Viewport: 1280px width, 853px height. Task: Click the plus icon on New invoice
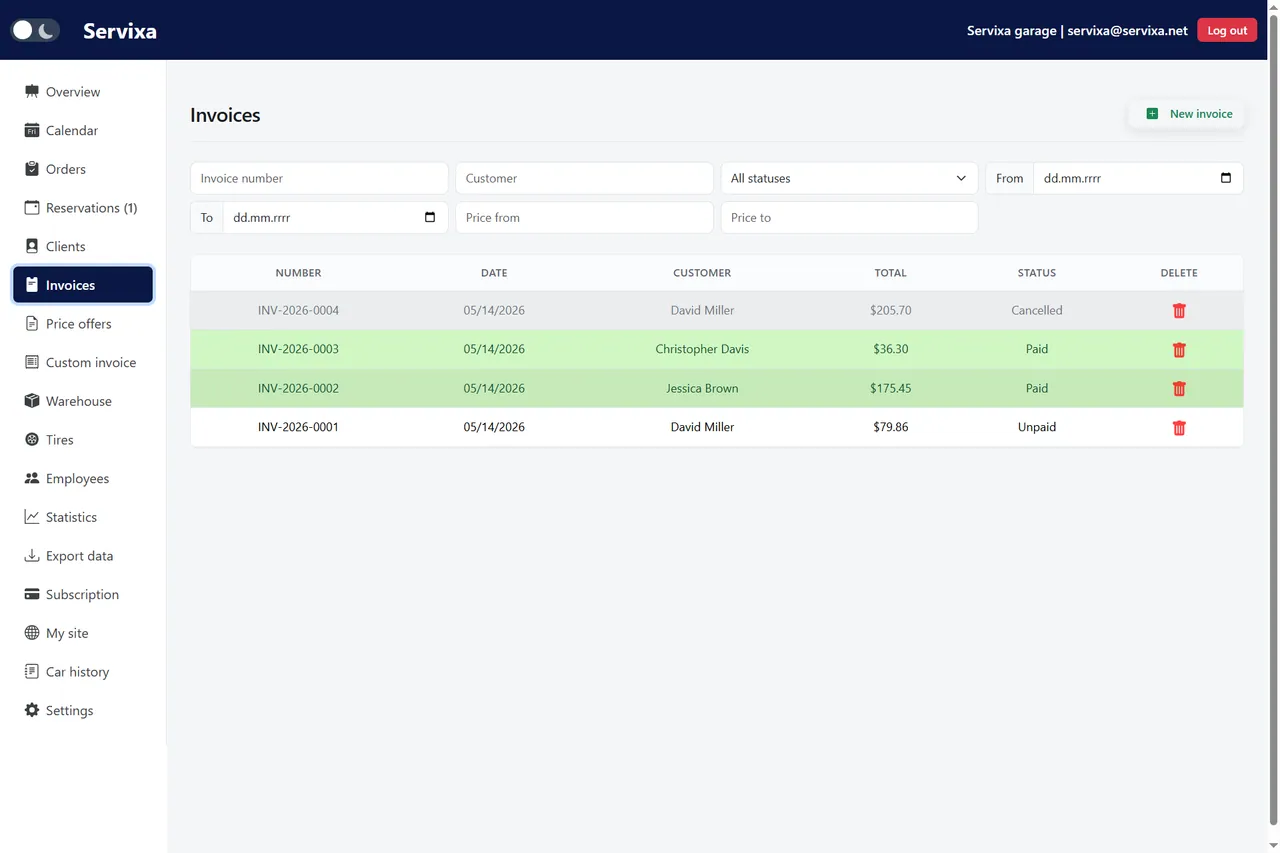1152,114
